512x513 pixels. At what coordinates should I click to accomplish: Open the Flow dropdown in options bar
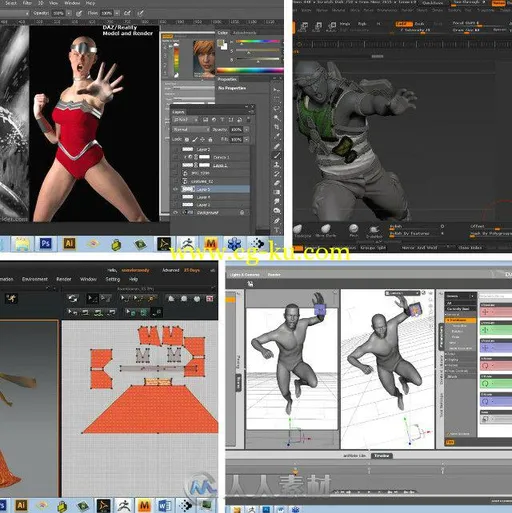117,13
